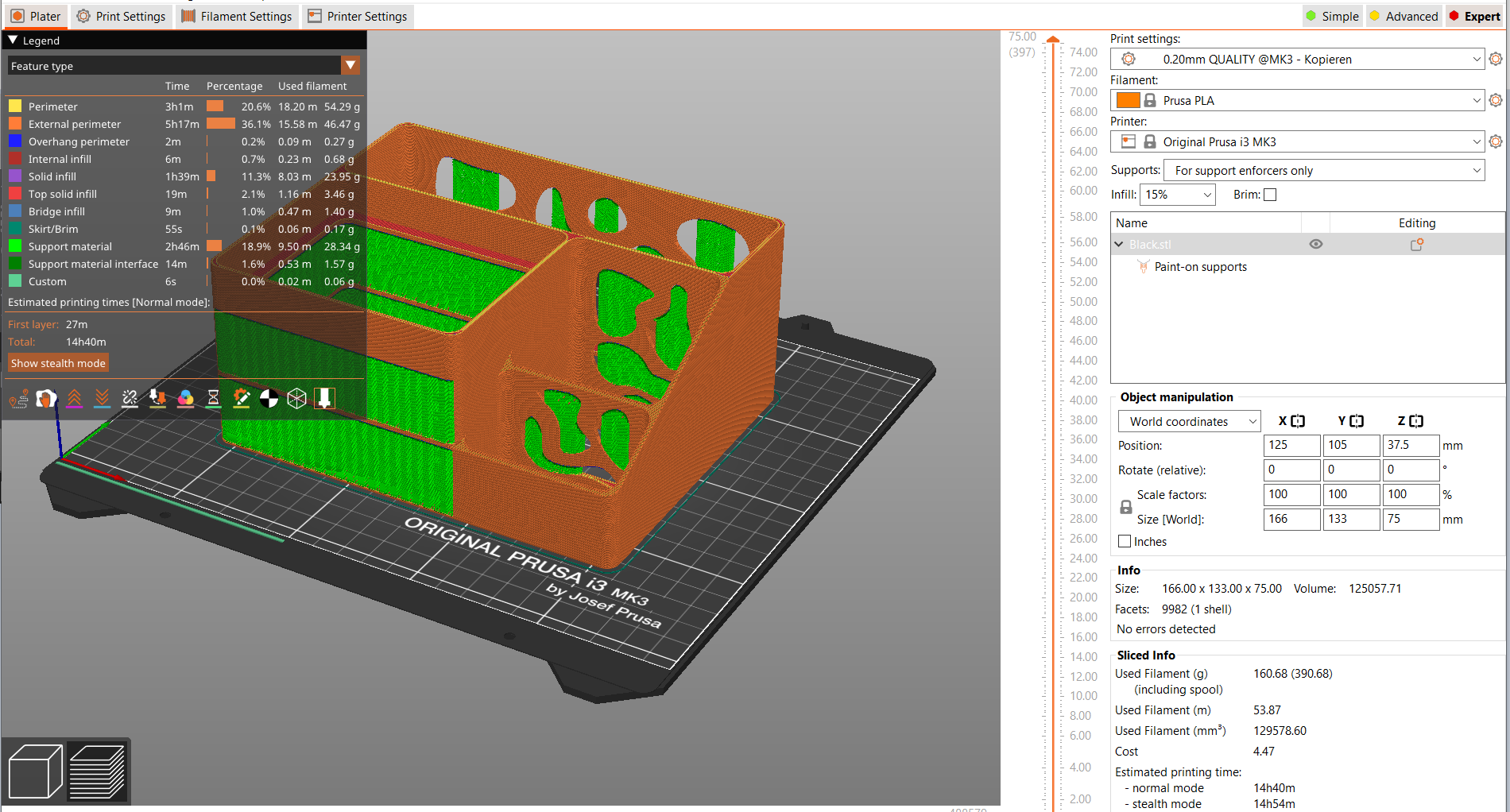The image size is (1510, 812).
Task: Click the Editing column header
Action: coord(1417,223)
